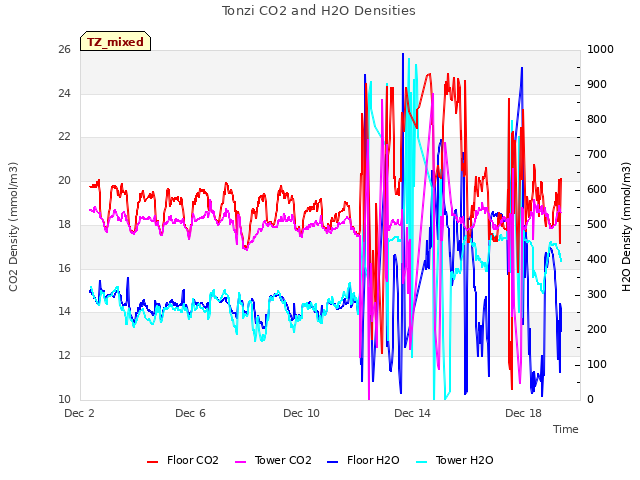
Task: Click the 16 value on left axis
Action: pyautogui.click(x=64, y=268)
